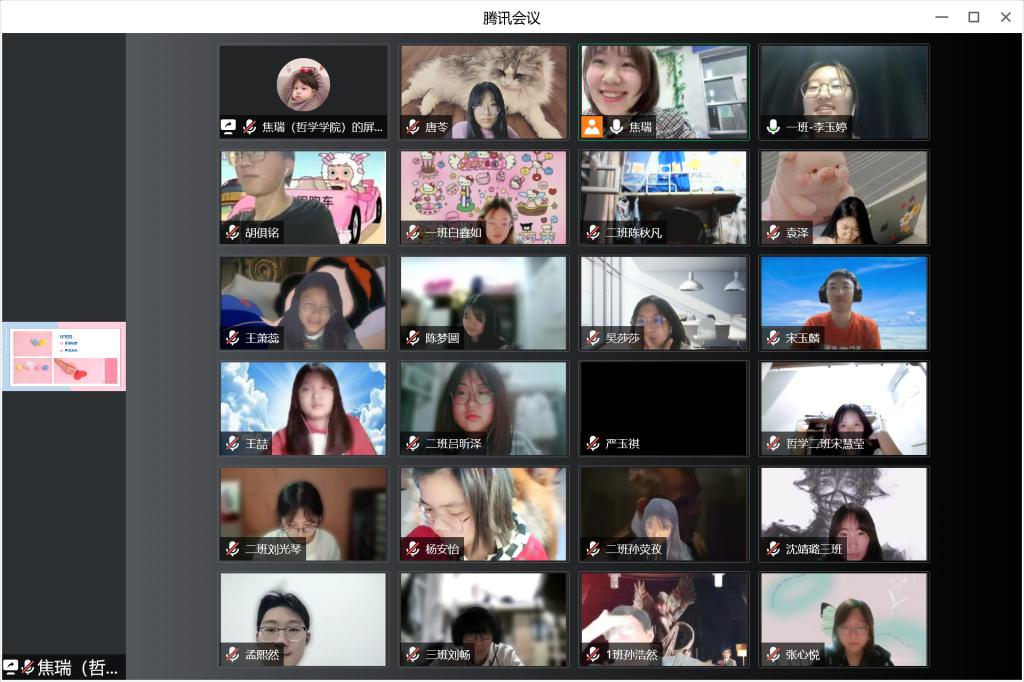Click the muted mic icon beside 杨安怡
The width and height of the screenshot is (1024, 682).
tap(413, 549)
